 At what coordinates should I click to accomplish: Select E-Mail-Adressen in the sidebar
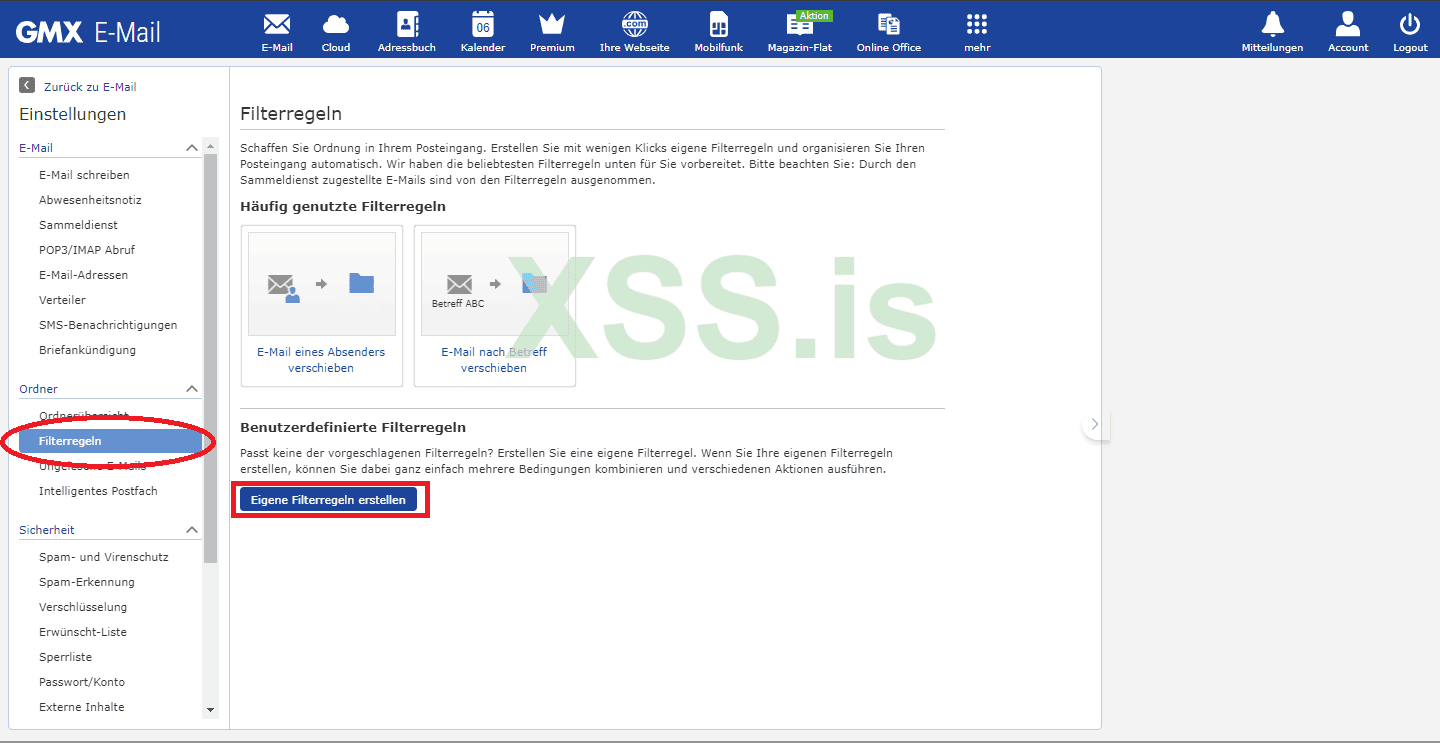pos(83,275)
